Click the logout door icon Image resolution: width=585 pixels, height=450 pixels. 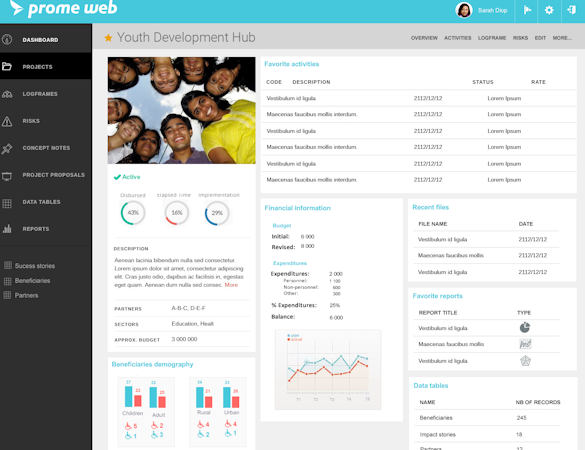click(572, 10)
